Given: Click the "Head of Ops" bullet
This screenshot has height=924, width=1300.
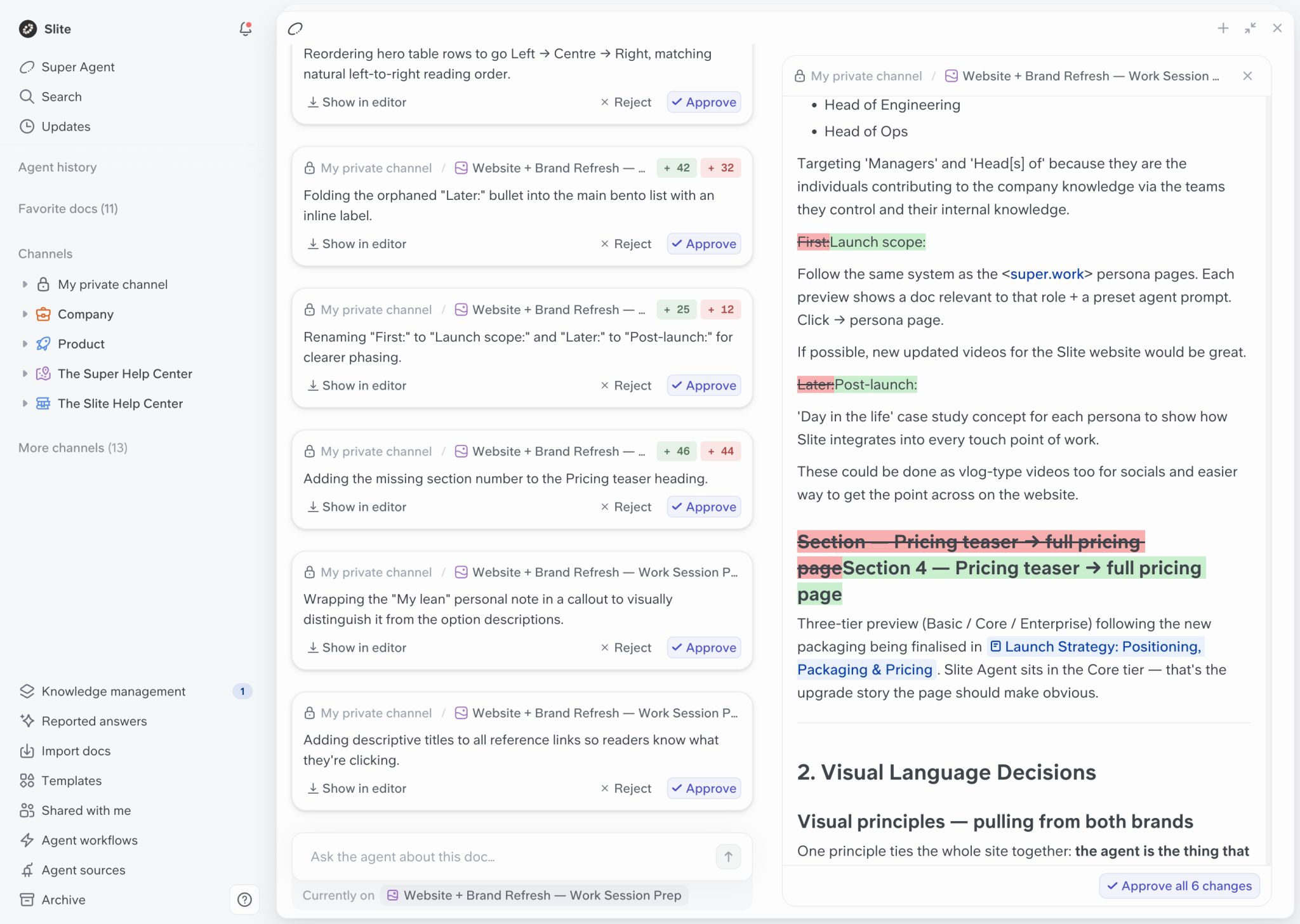Looking at the screenshot, I should click(x=866, y=131).
